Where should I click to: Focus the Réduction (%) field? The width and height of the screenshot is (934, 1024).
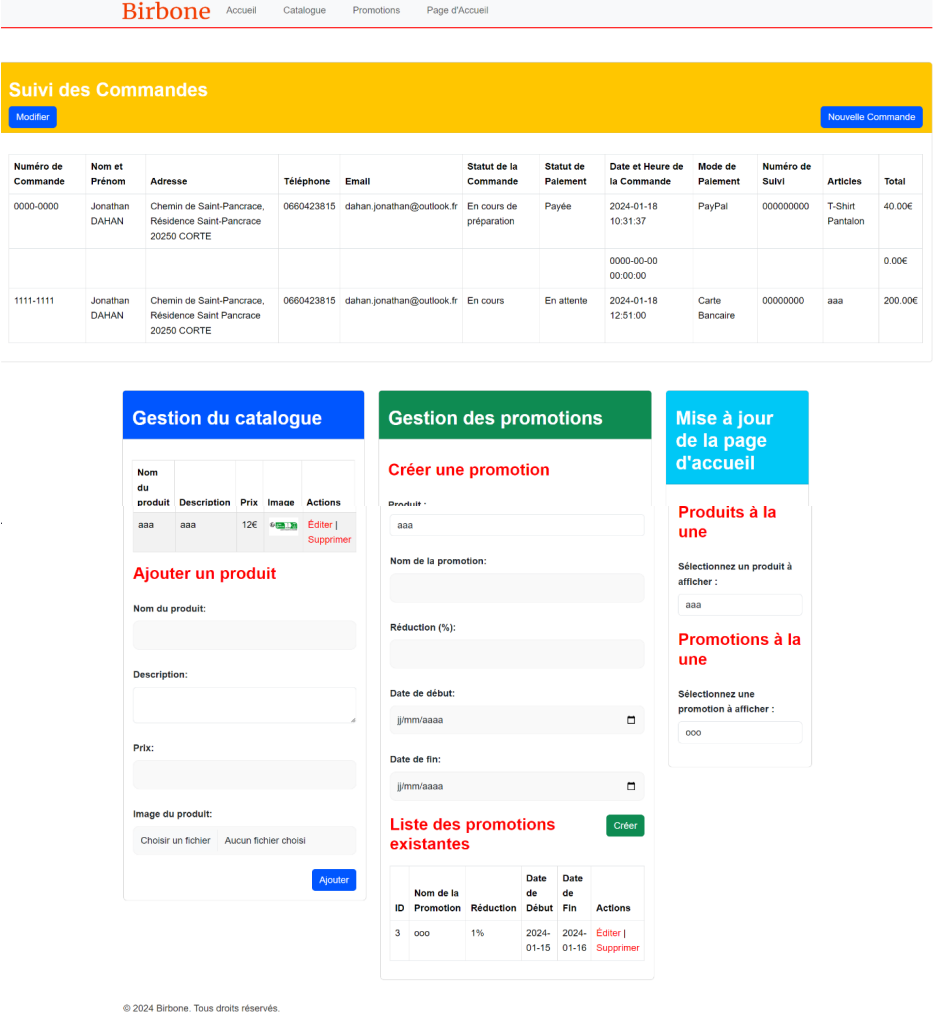click(x=517, y=654)
